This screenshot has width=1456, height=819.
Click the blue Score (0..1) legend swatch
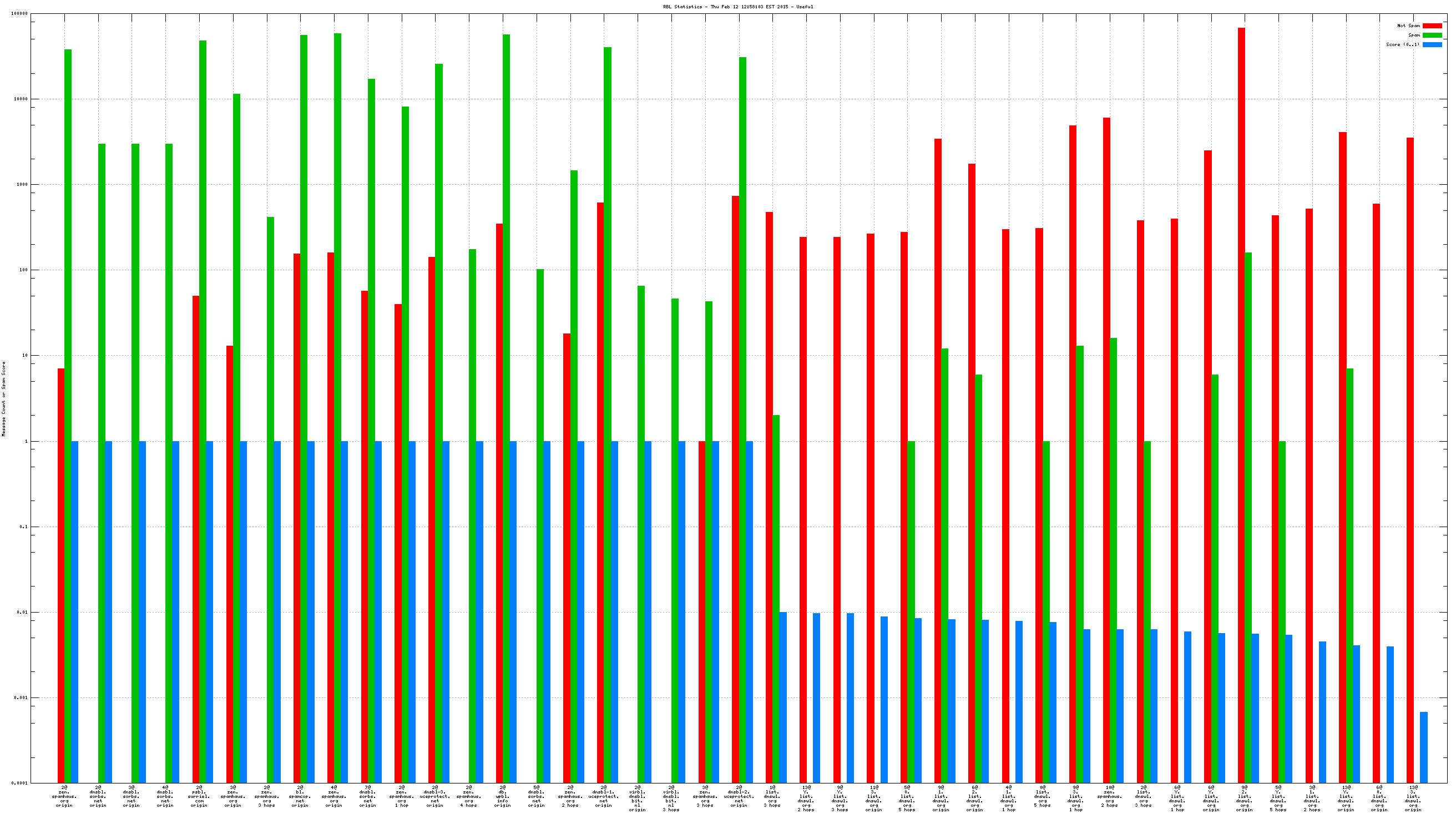1432,44
